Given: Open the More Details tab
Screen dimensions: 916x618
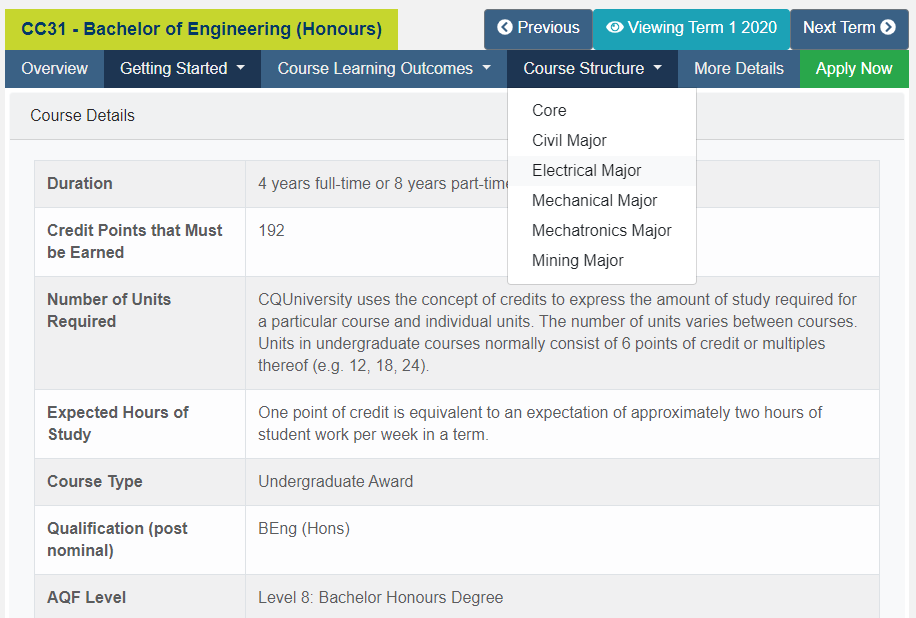Looking at the screenshot, I should coord(738,69).
